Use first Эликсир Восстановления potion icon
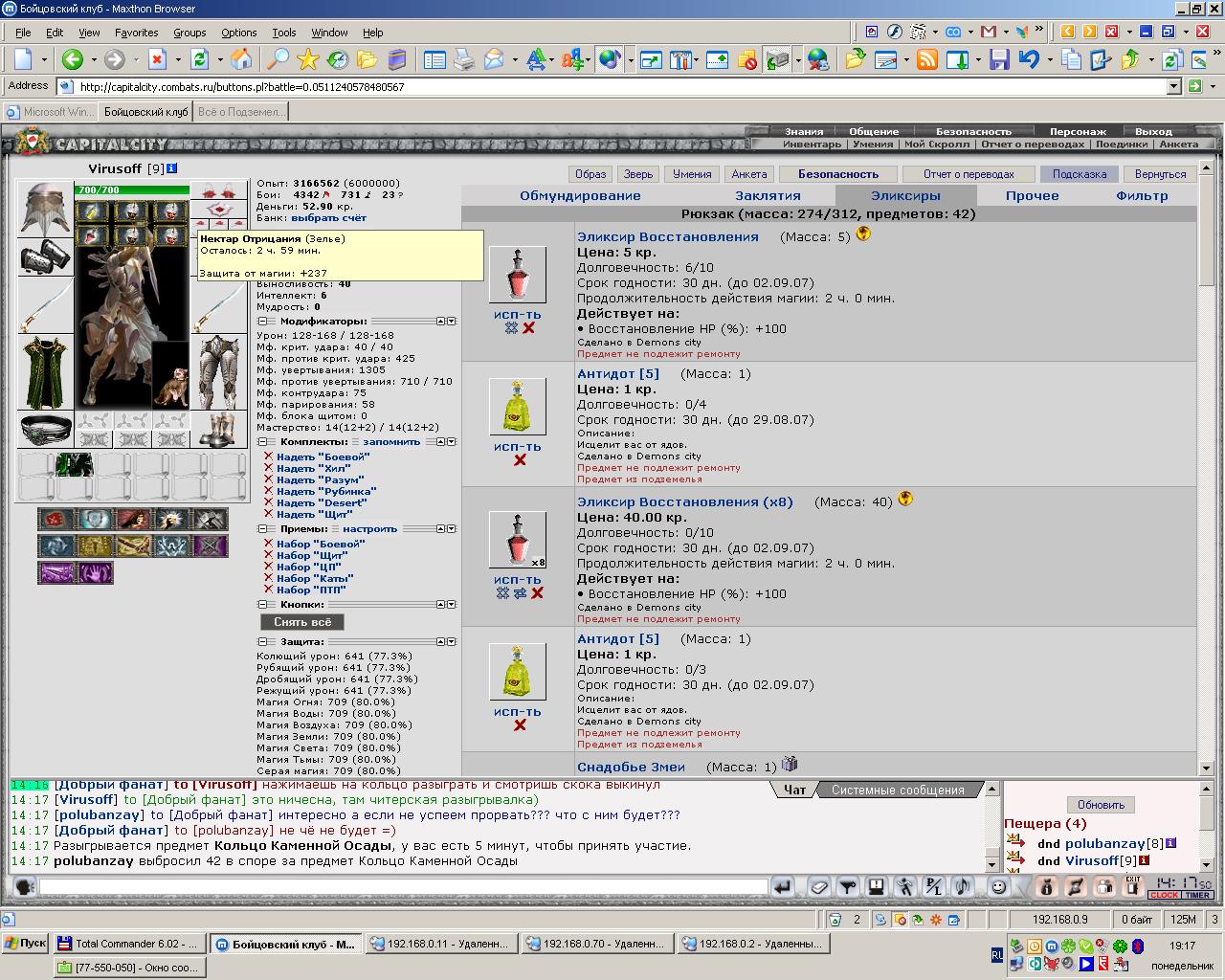Image resolution: width=1225 pixels, height=980 pixels. point(518,275)
